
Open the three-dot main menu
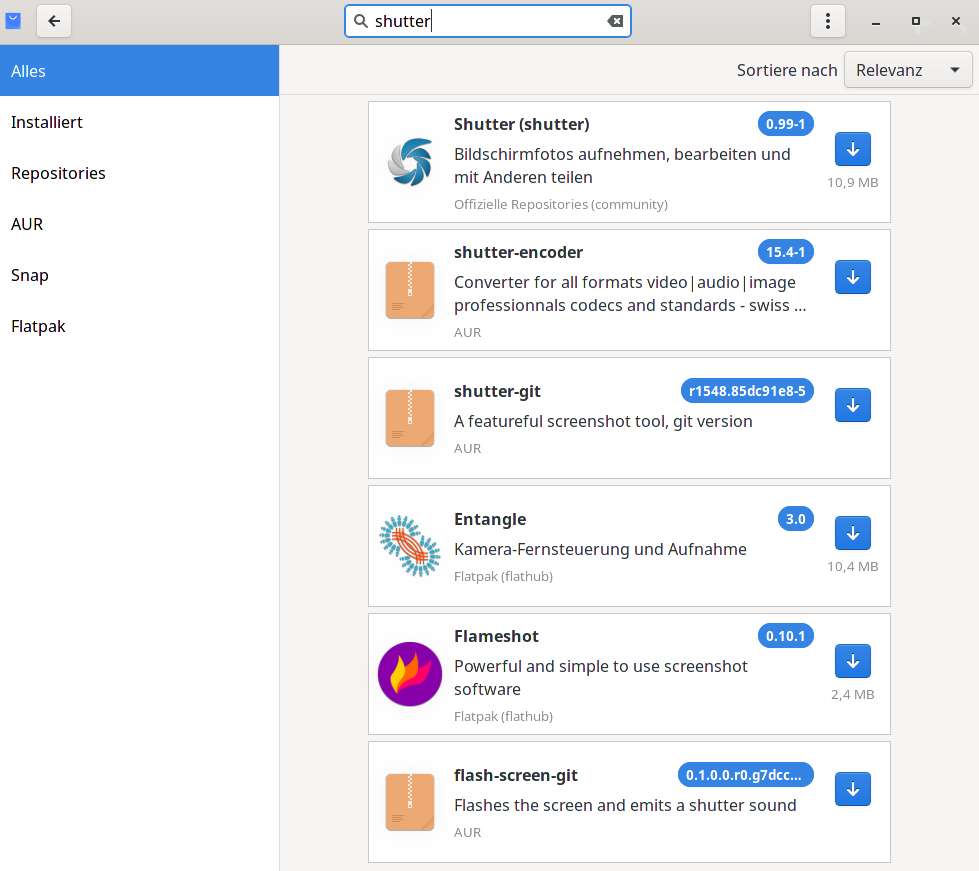[827, 21]
